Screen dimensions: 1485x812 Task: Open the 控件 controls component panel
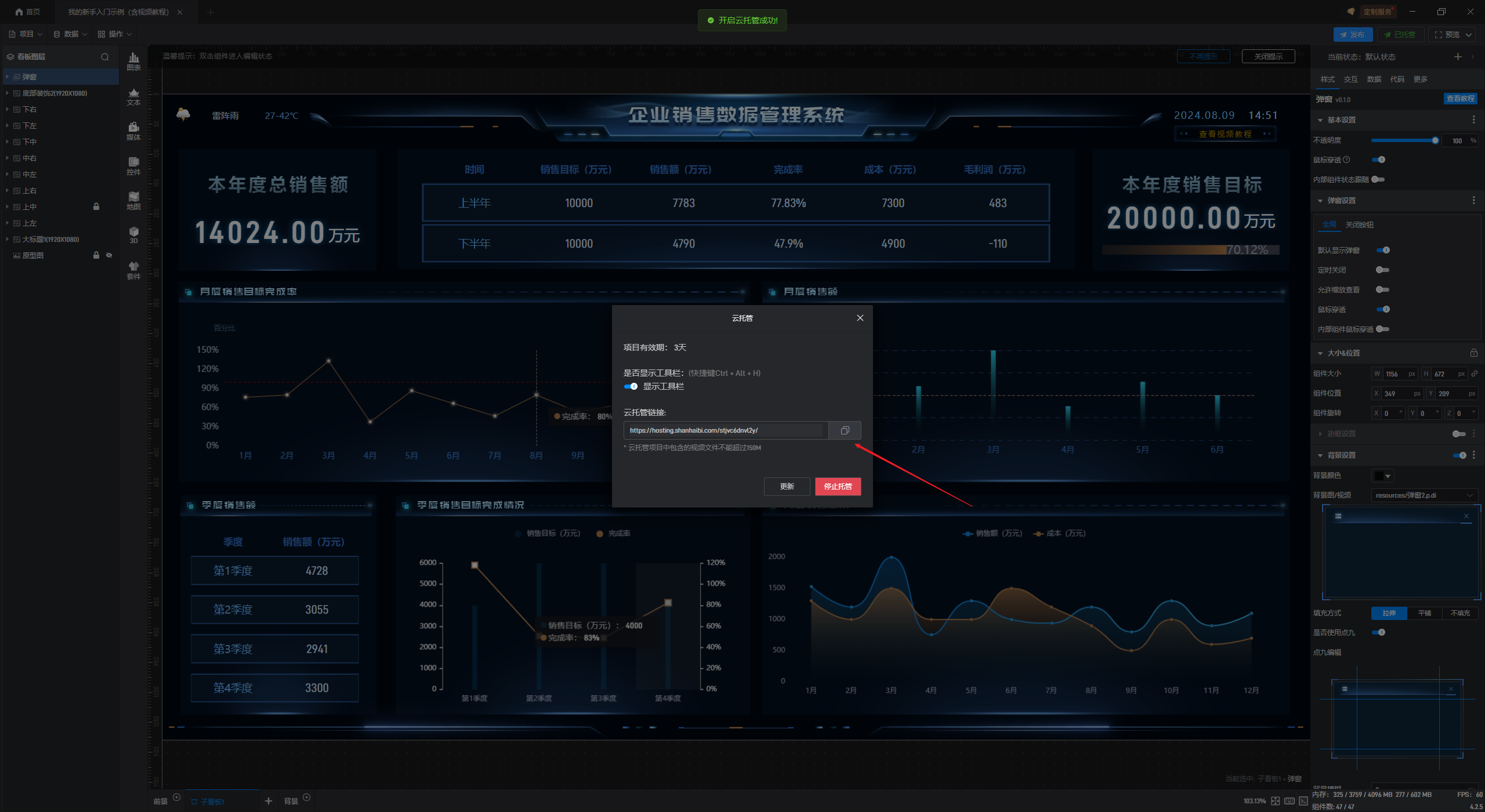coord(133,166)
